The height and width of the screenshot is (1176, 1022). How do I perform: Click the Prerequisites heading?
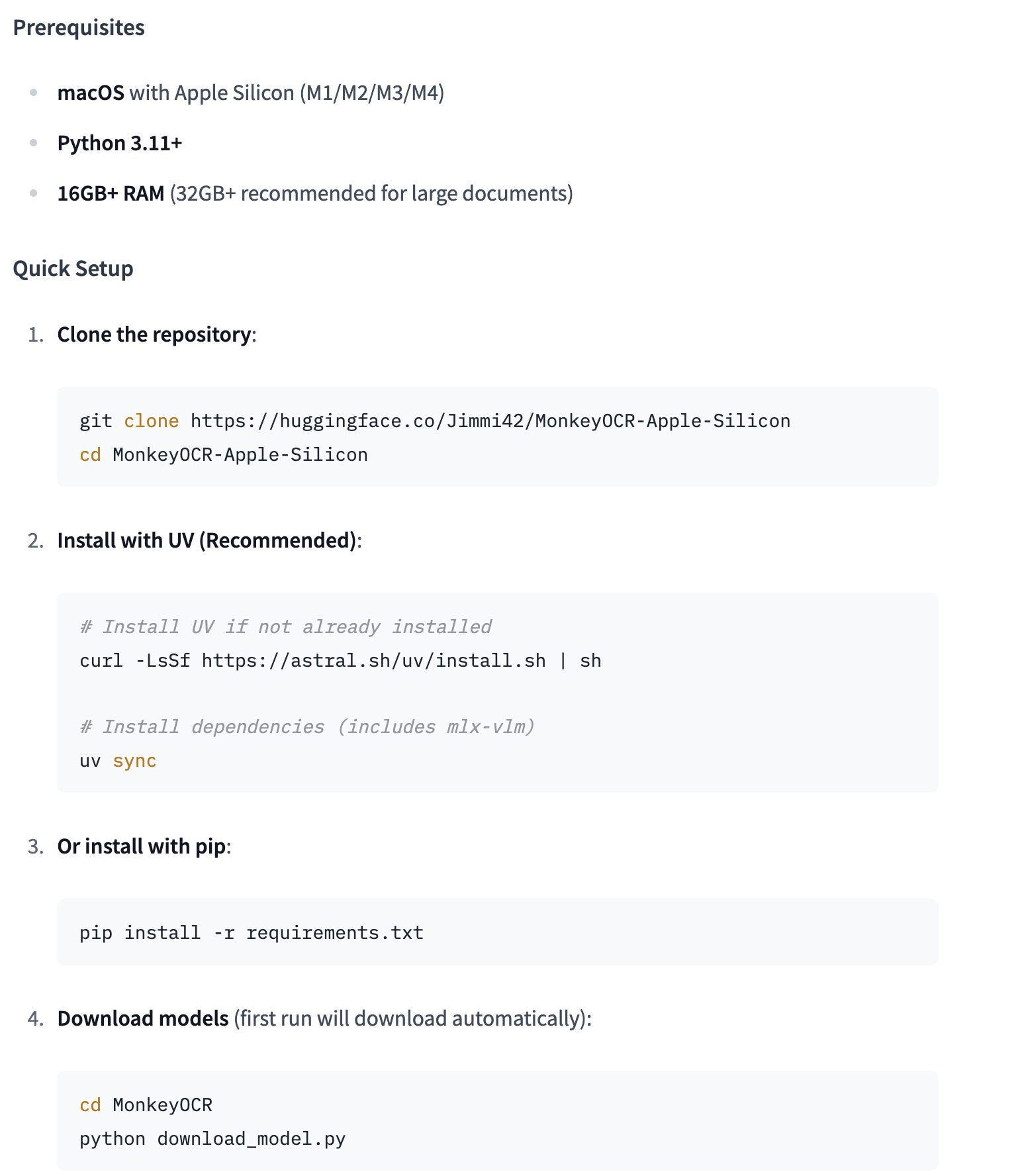tap(79, 28)
